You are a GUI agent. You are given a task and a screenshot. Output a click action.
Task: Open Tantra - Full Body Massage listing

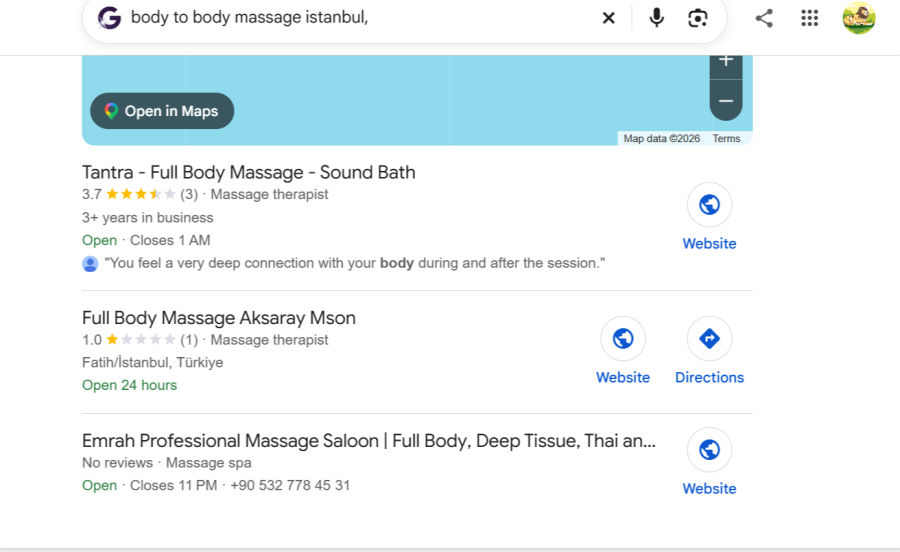coord(249,172)
